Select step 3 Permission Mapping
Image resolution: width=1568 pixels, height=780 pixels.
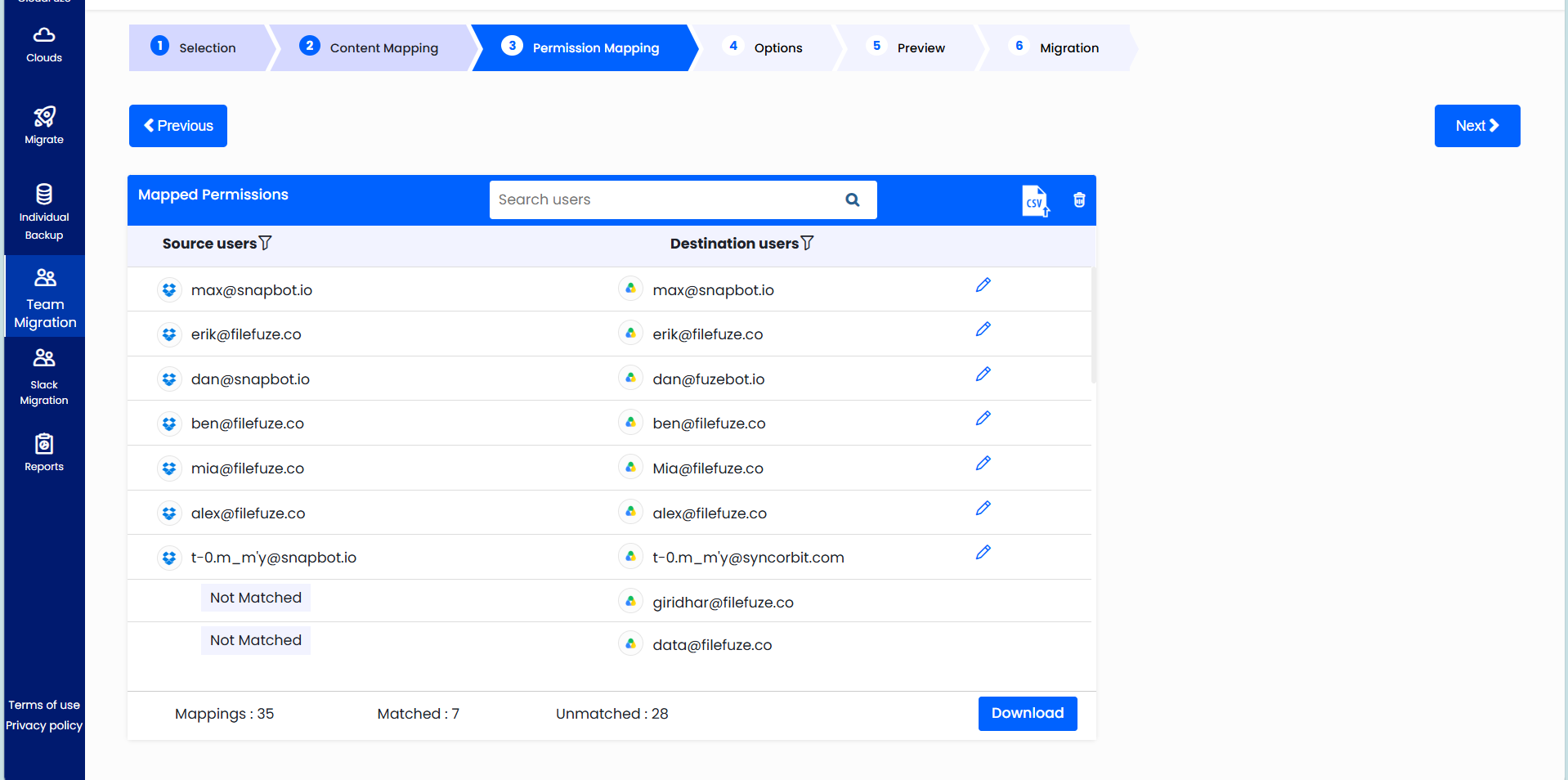[584, 47]
